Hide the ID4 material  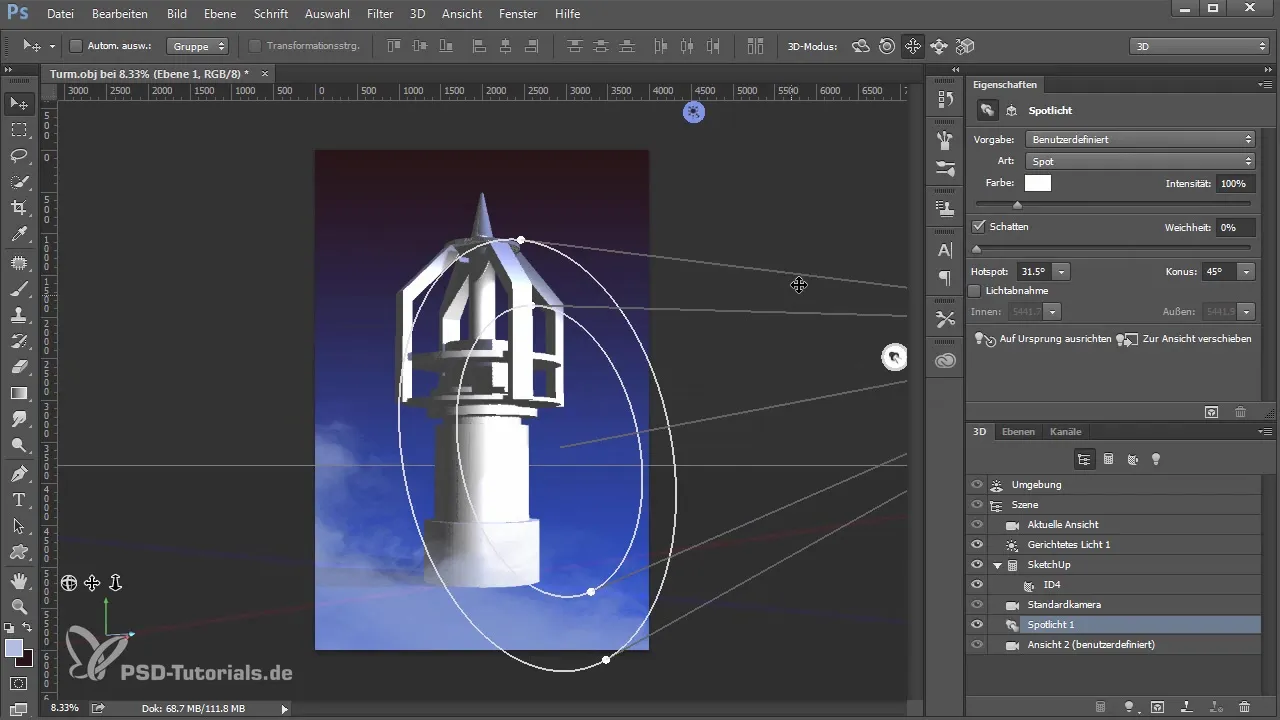[x=977, y=585]
